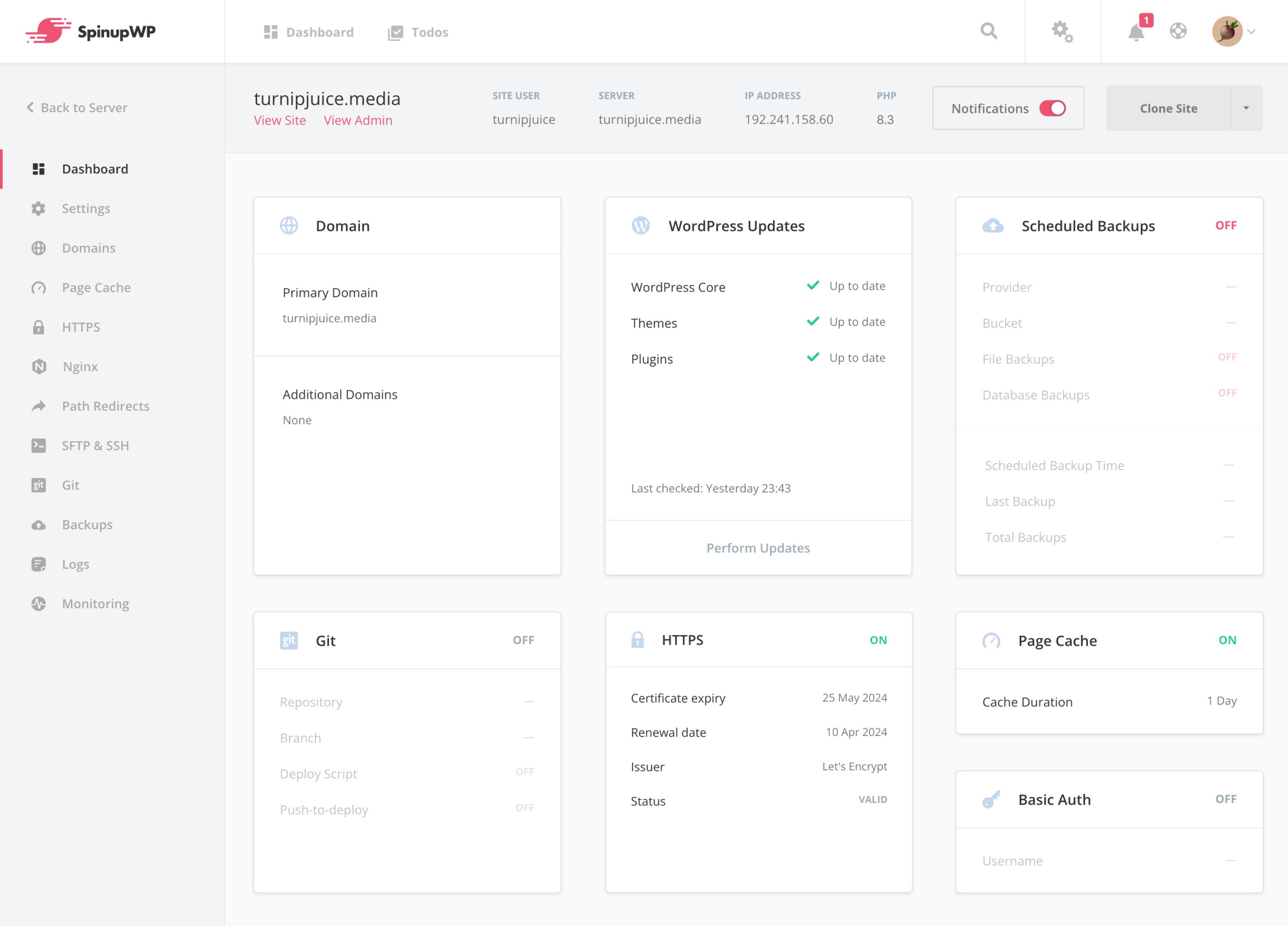Open Domains in the sidebar
1288x926 pixels.
[x=89, y=247]
